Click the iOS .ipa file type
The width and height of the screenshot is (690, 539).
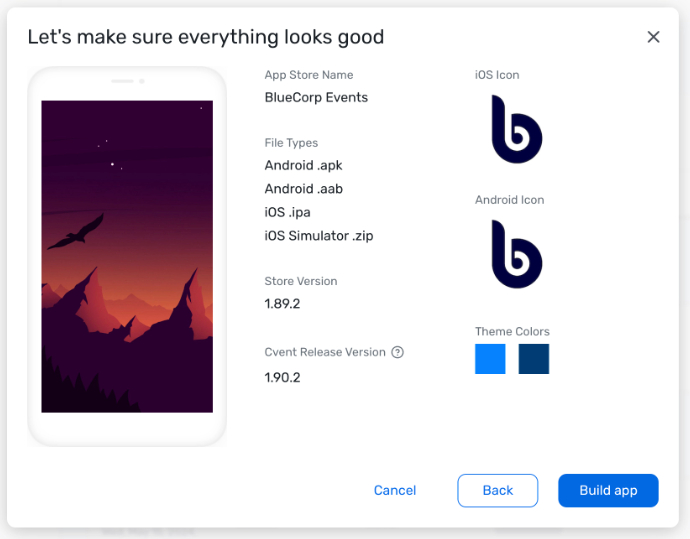pos(287,212)
